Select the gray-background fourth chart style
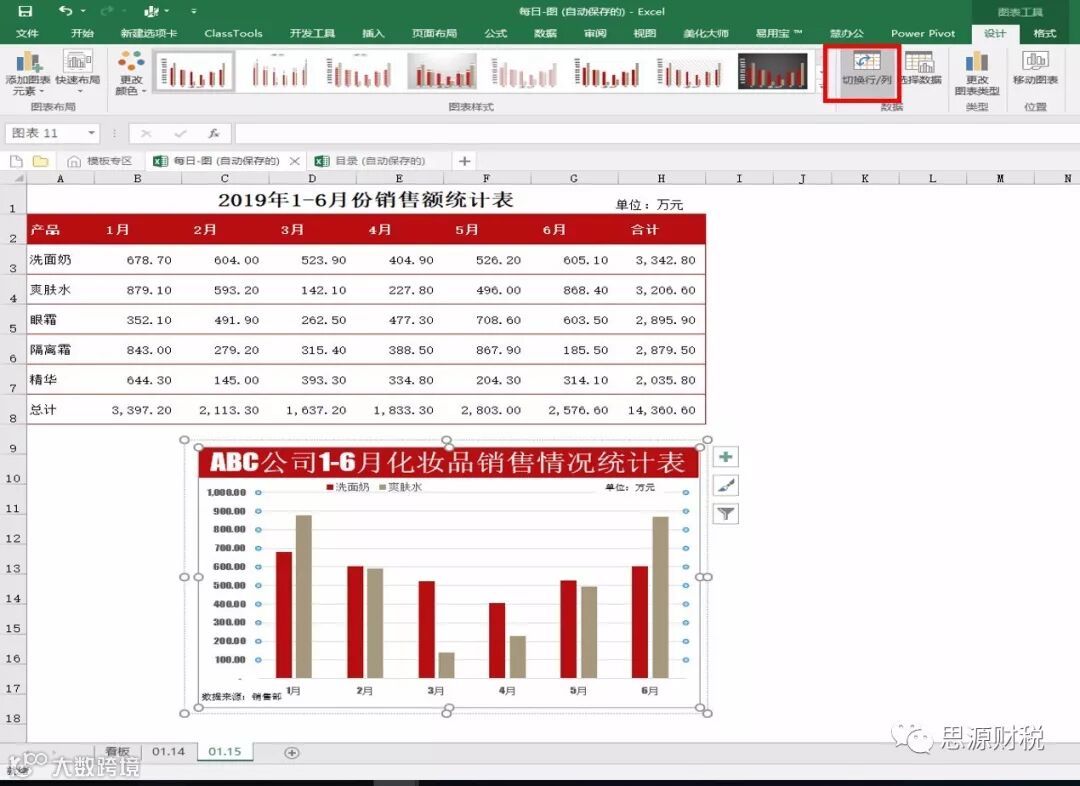Image resolution: width=1080 pixels, height=786 pixels. point(442,72)
